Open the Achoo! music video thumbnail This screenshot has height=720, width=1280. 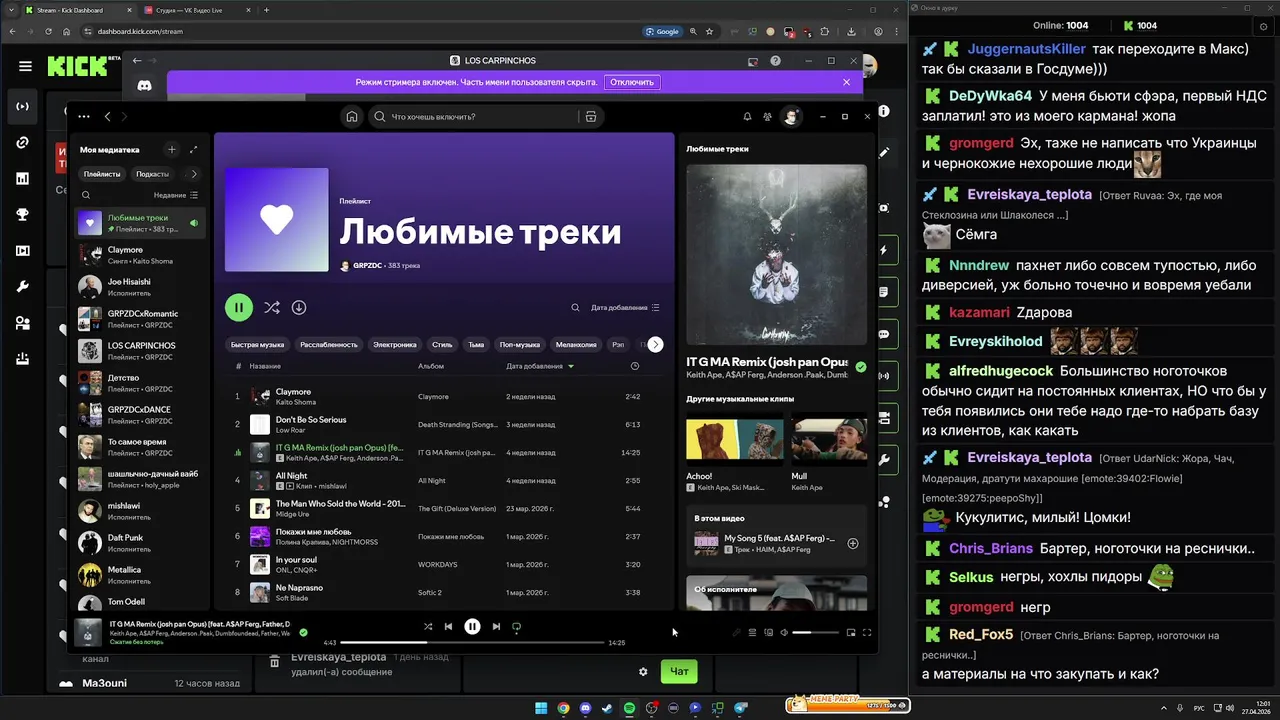coord(734,441)
